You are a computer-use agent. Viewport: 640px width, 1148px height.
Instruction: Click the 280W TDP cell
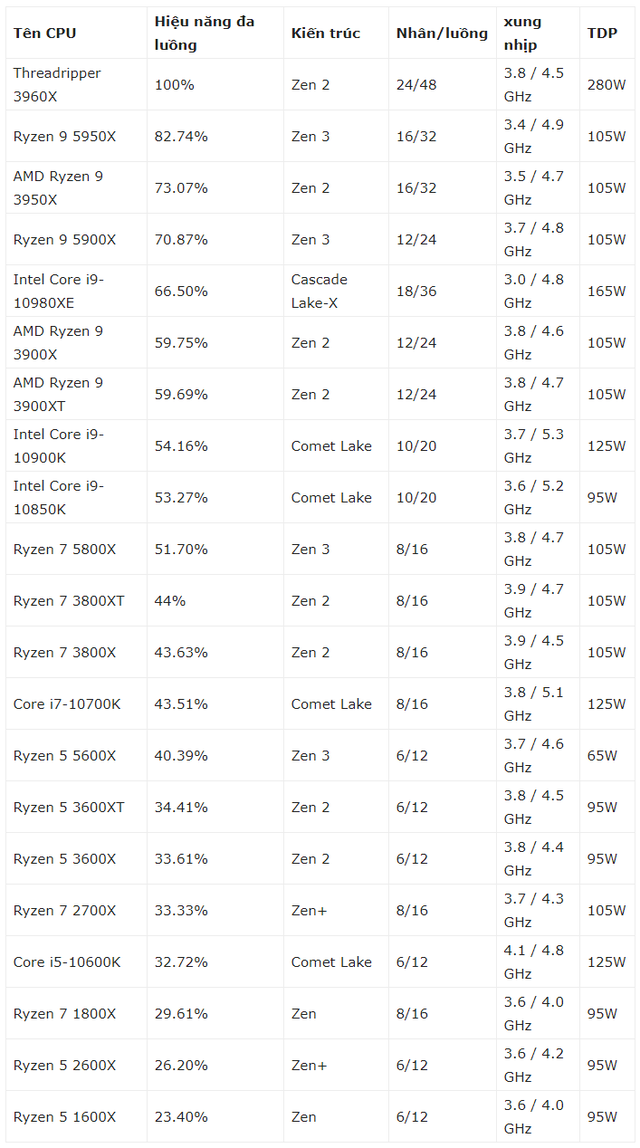click(x=606, y=84)
